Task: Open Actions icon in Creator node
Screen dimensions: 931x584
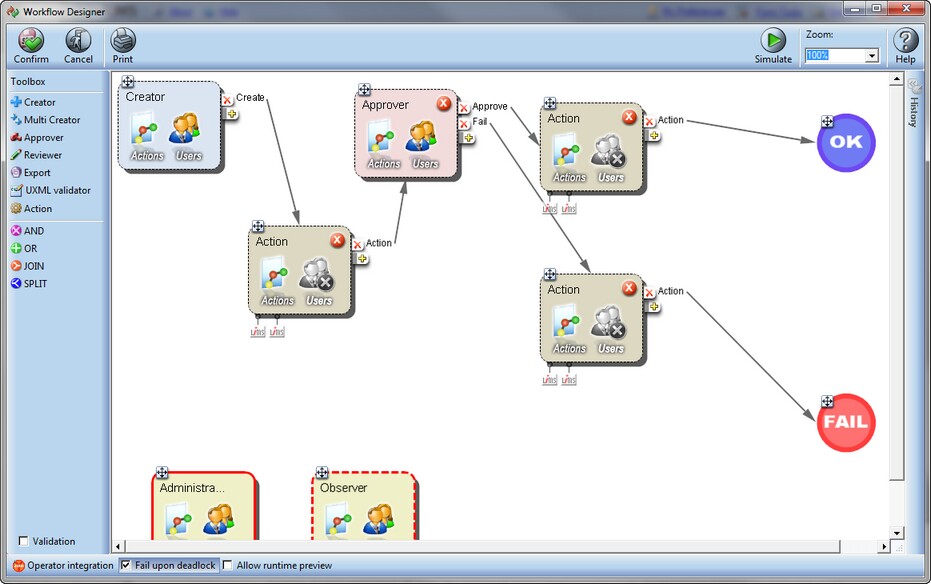Action: [147, 138]
